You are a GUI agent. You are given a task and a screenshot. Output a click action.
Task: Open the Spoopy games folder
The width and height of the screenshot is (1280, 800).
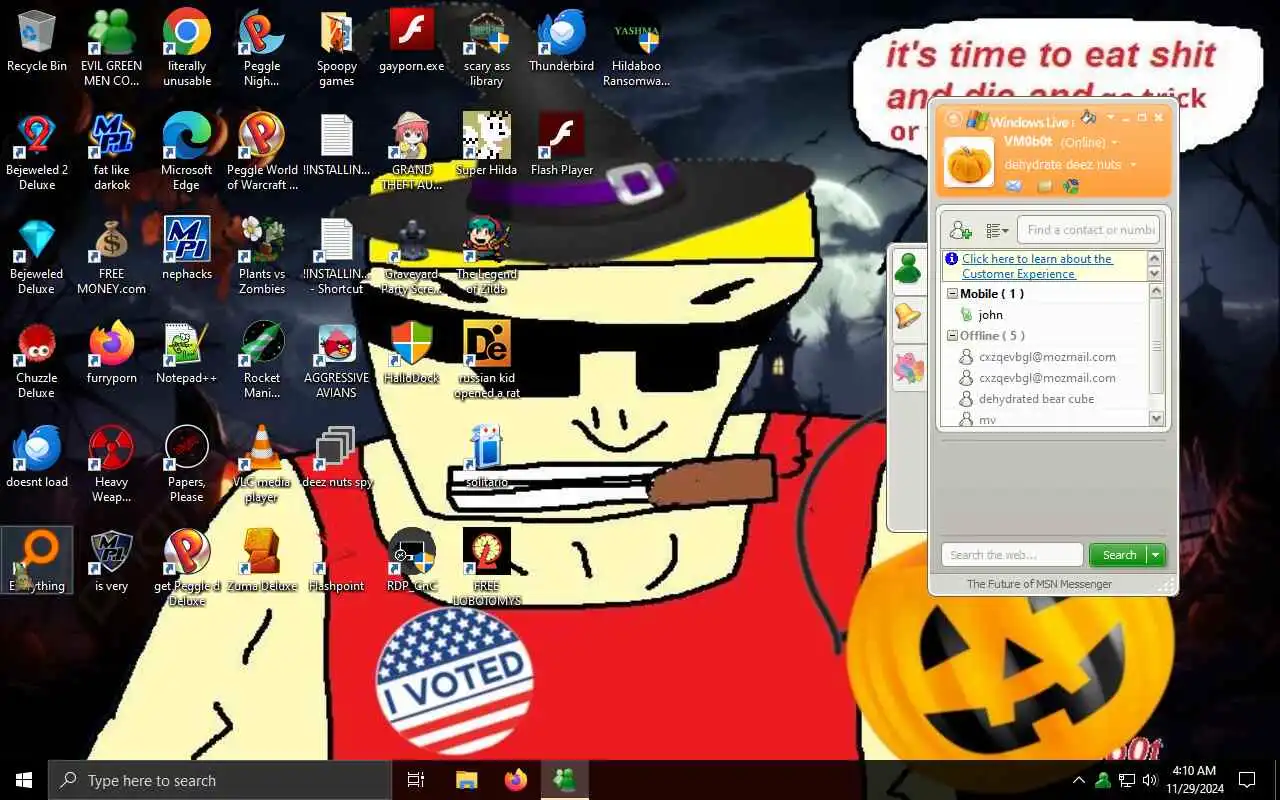337,47
